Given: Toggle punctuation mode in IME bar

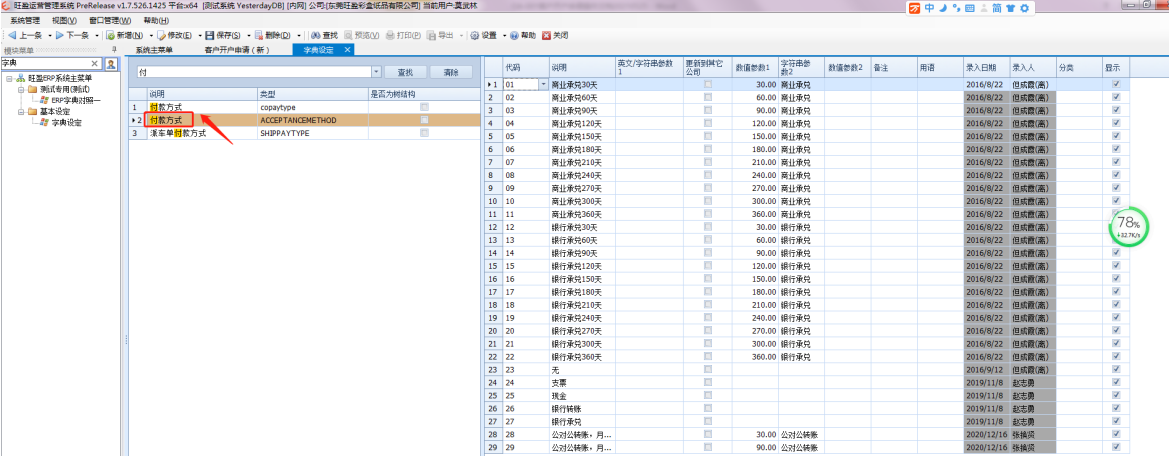Looking at the screenshot, I should tap(955, 8).
